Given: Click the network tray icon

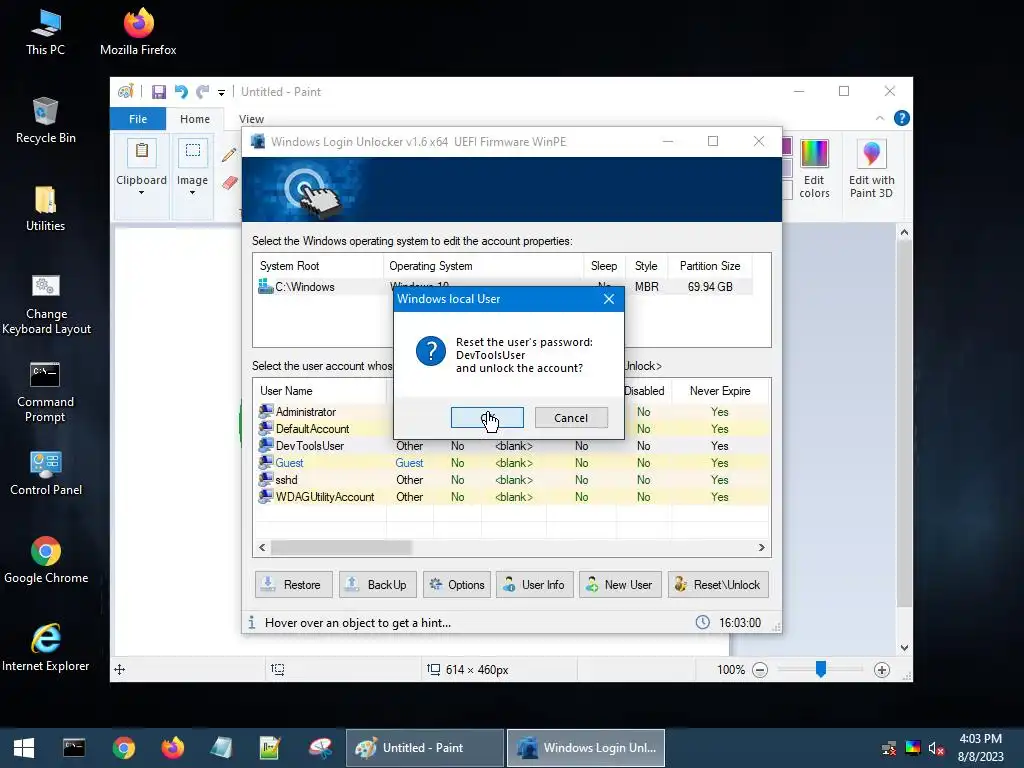Looking at the screenshot, I should pyautogui.click(x=889, y=748).
